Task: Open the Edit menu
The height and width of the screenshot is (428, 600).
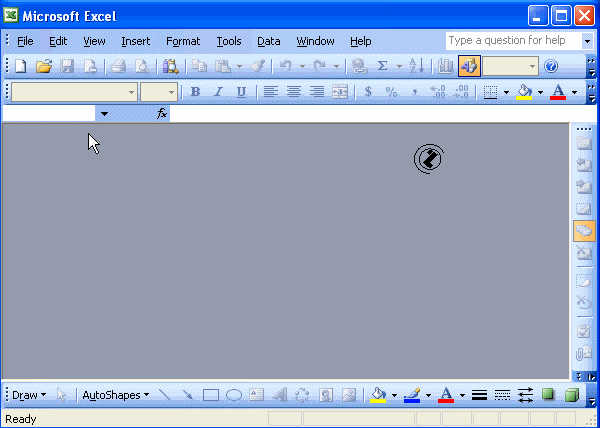Action: (x=58, y=41)
